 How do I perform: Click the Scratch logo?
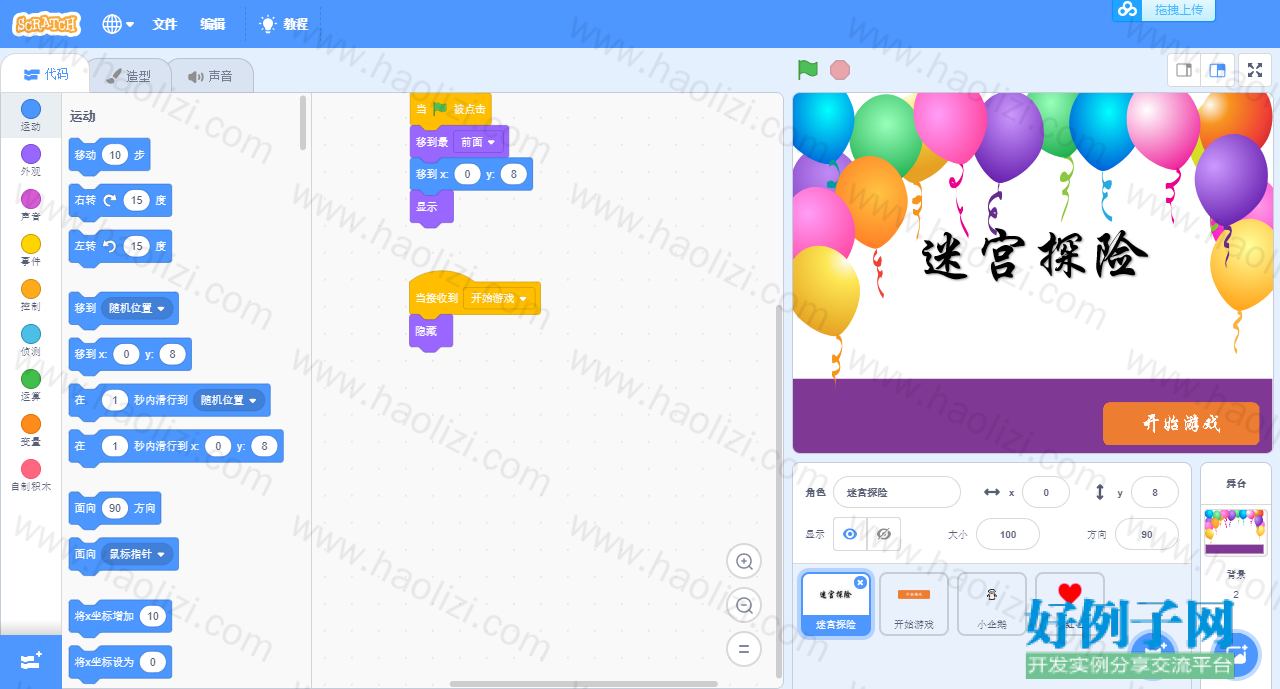47,24
